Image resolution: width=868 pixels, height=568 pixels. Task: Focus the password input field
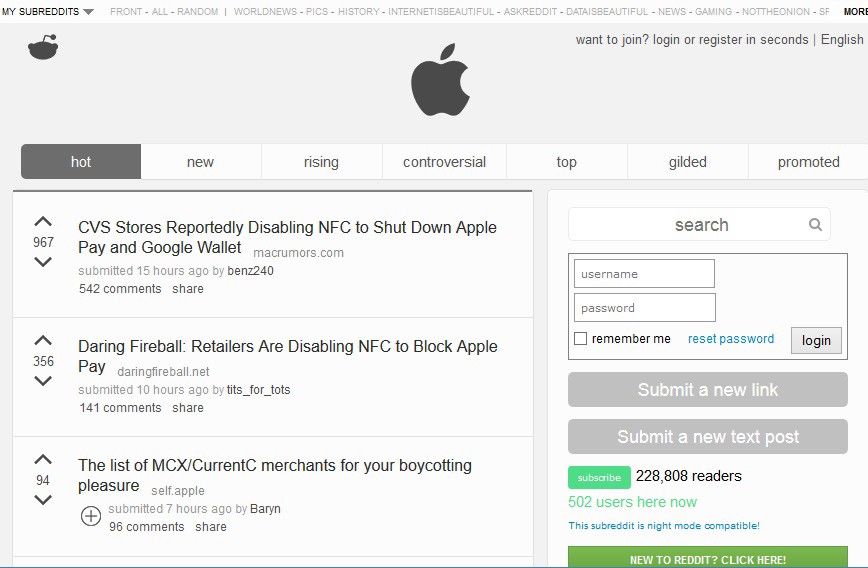[644, 307]
